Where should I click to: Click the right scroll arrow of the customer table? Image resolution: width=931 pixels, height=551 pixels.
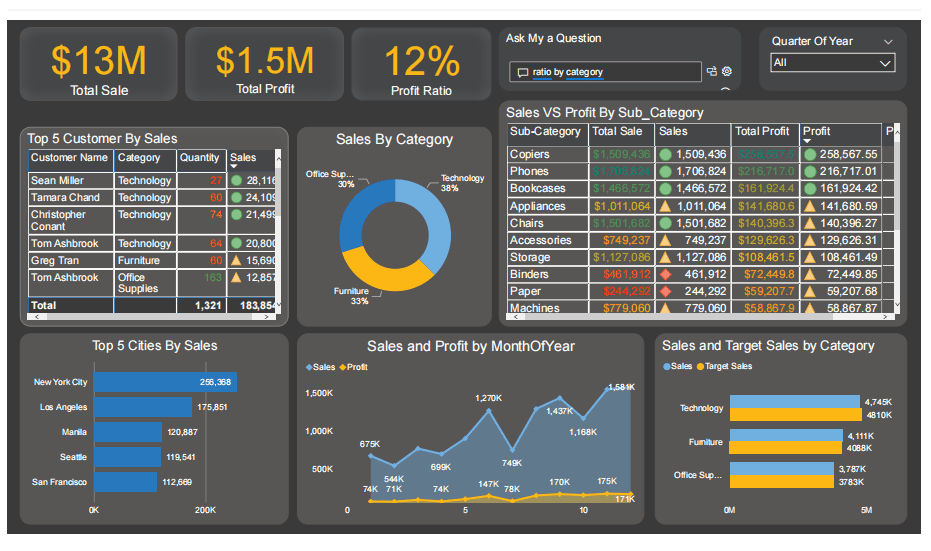[265, 317]
